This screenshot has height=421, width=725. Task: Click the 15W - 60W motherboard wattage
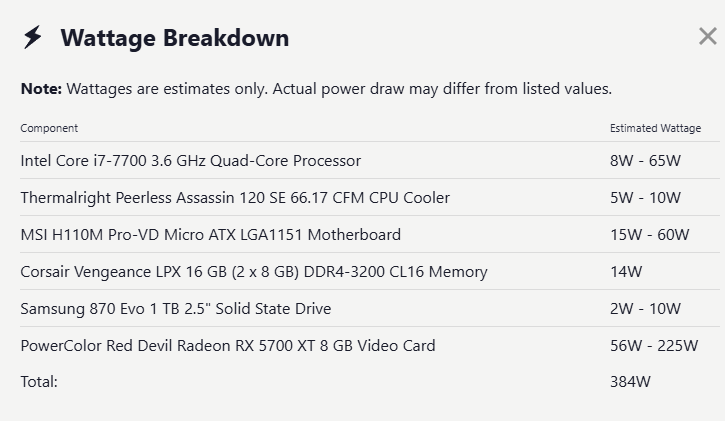pos(649,234)
